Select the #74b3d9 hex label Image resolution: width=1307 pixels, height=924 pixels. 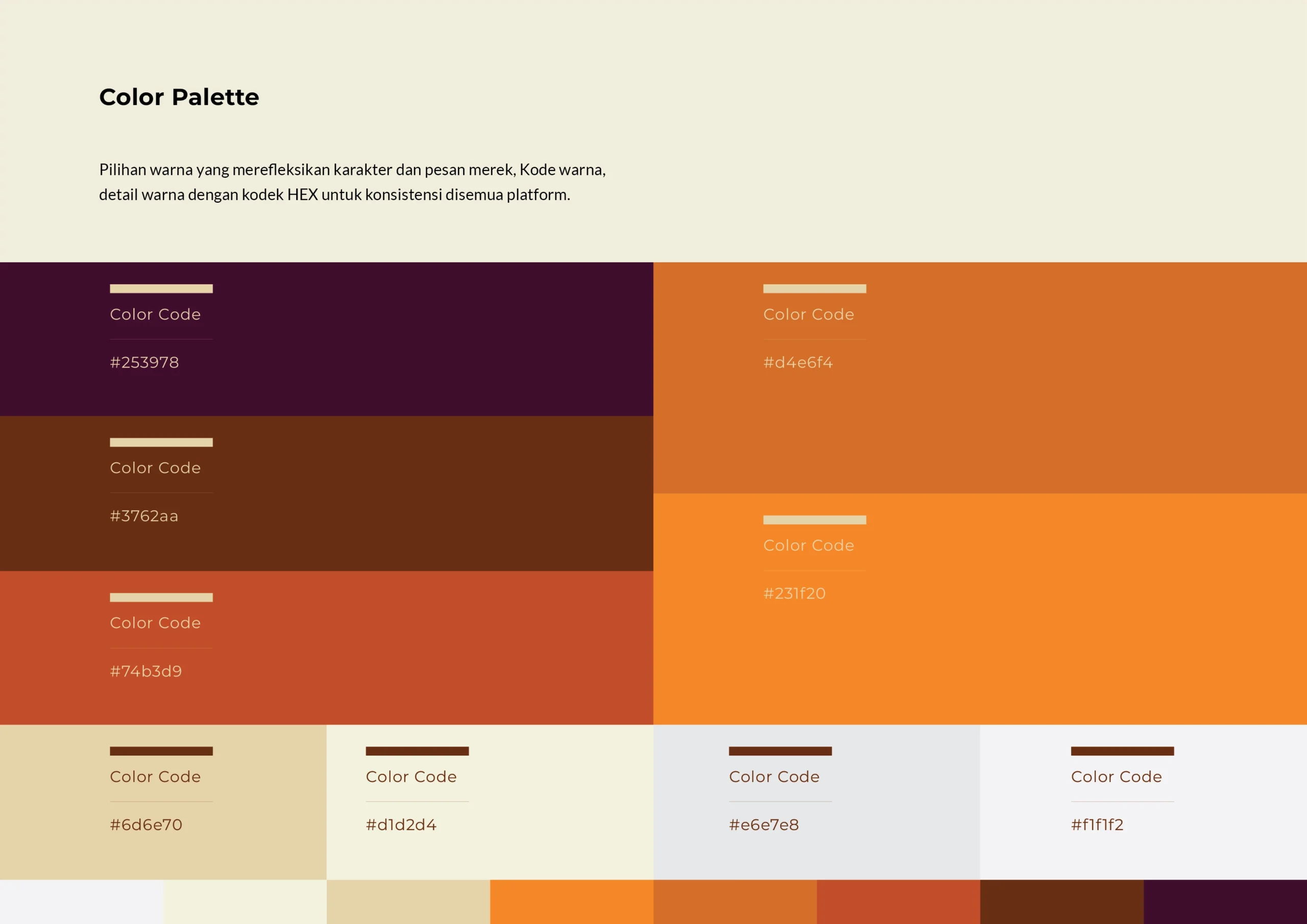point(146,671)
